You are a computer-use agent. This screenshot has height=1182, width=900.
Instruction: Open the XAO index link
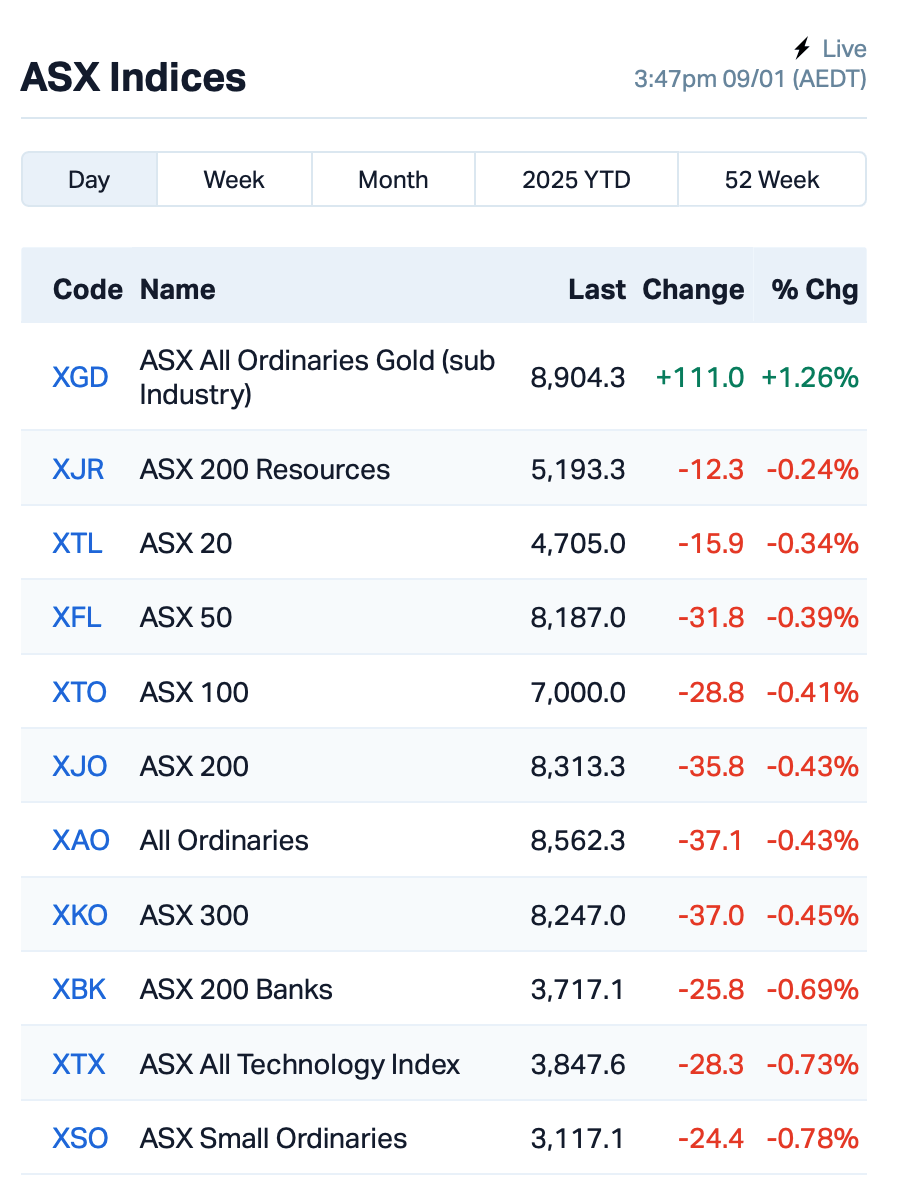tap(81, 840)
